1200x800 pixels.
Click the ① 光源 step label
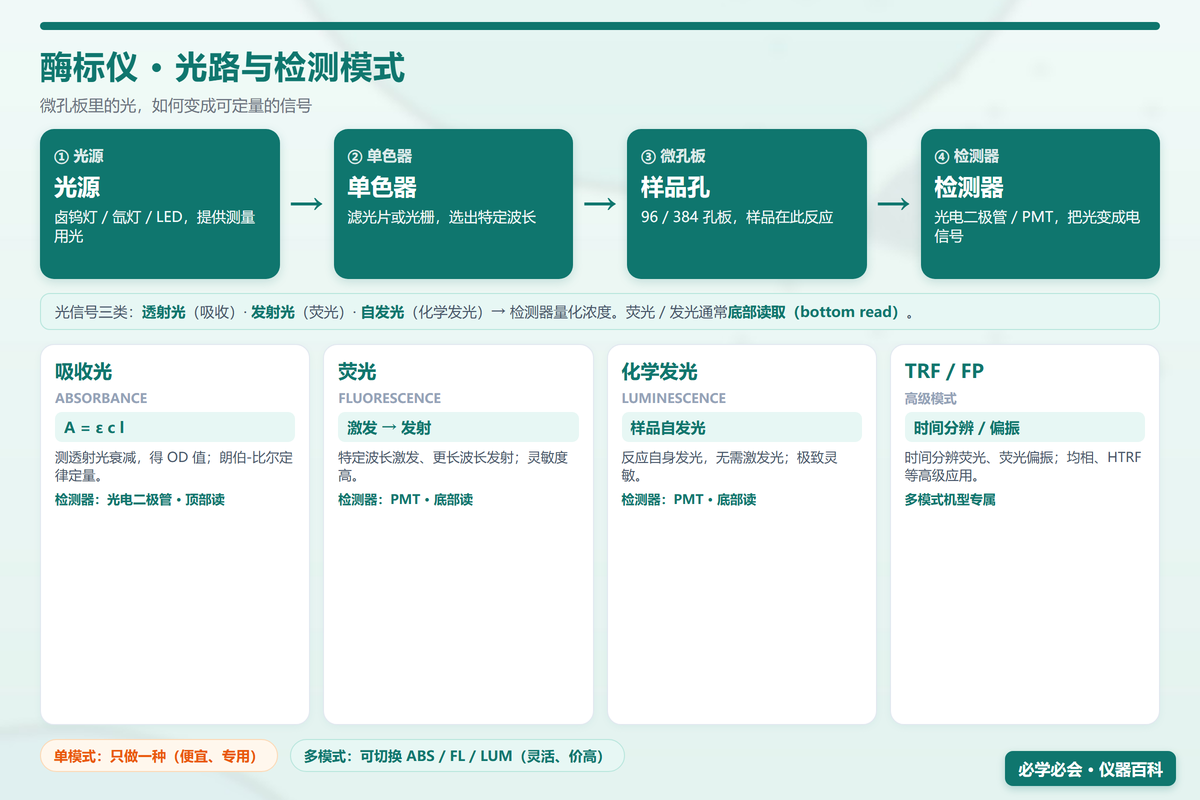pyautogui.click(x=79, y=156)
